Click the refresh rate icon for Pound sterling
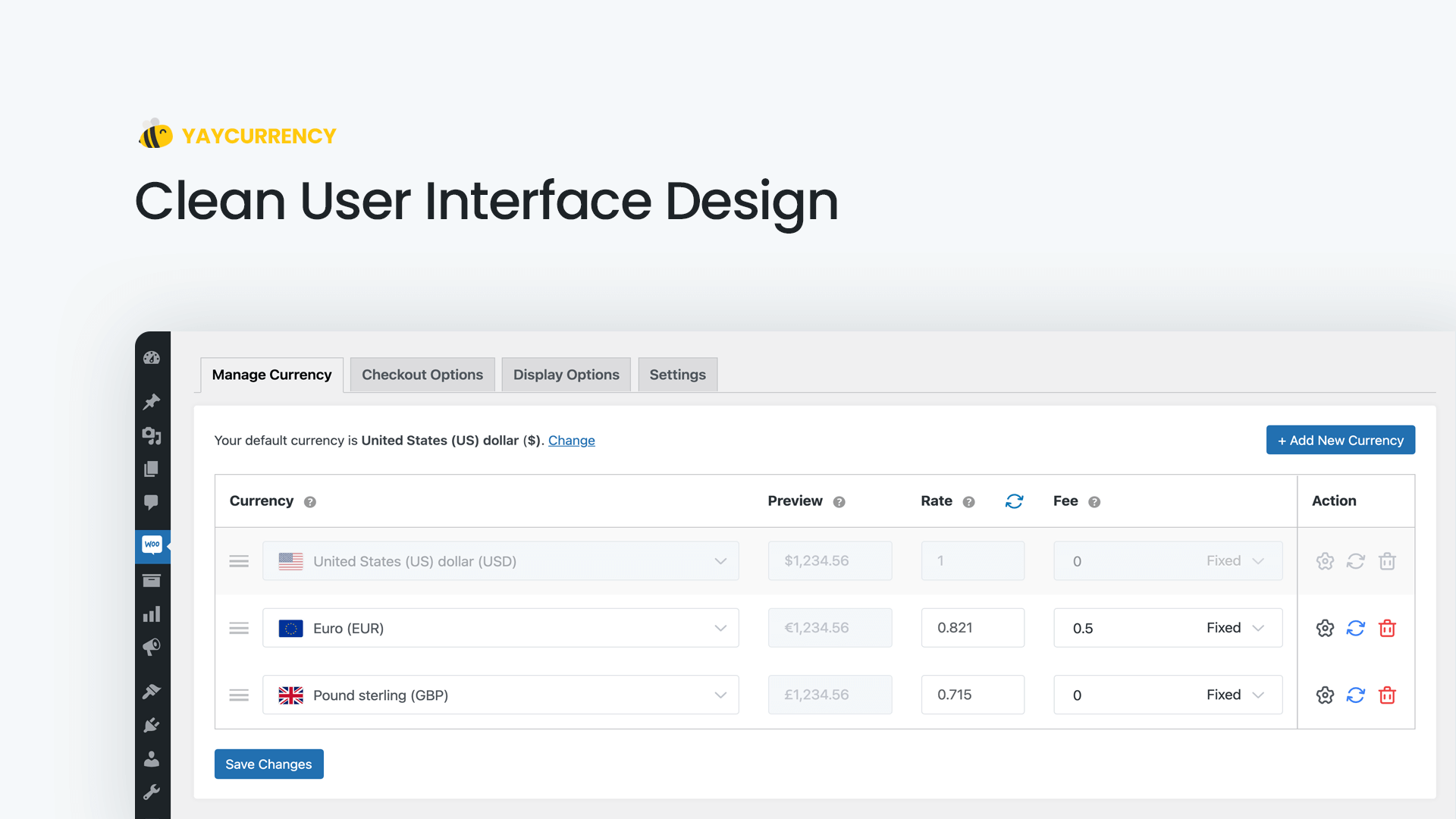 (x=1356, y=694)
